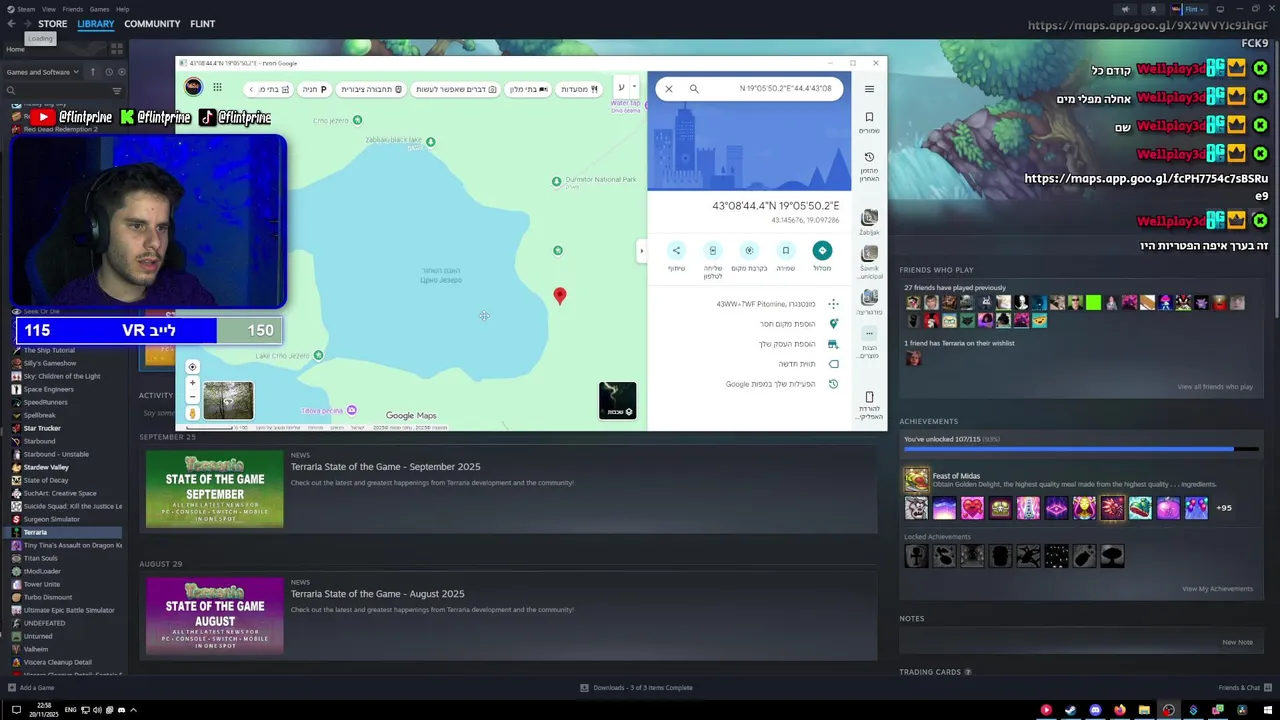
Task: Click New Note in the Notes section
Action: coord(1237,642)
